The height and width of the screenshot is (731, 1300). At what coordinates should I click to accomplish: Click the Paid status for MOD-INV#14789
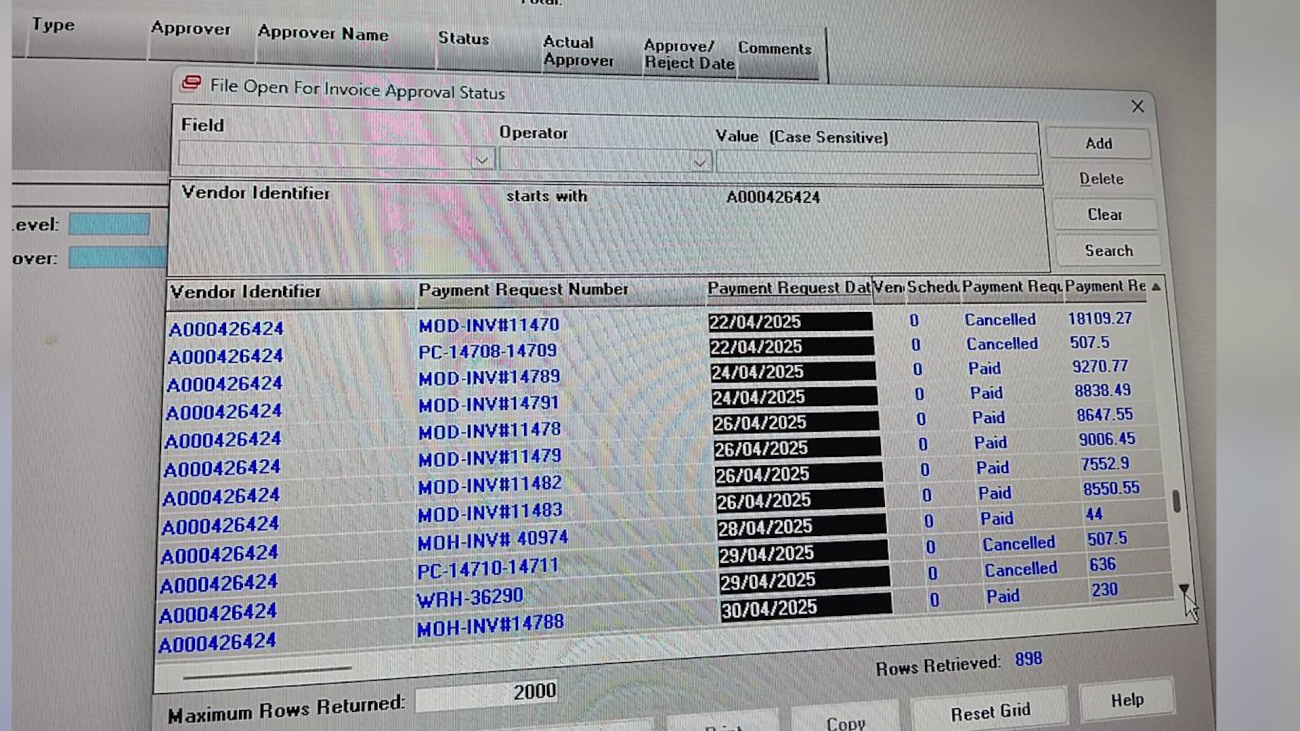[x=984, y=369]
